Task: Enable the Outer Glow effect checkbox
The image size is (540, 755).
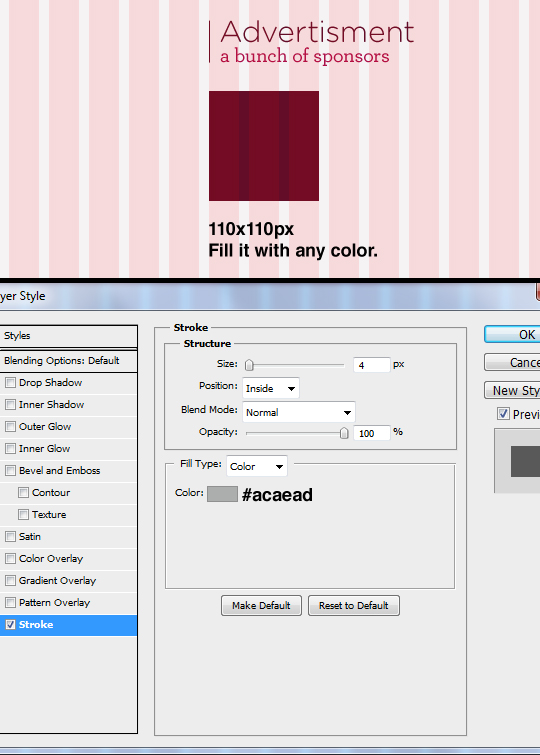Action: coord(10,427)
